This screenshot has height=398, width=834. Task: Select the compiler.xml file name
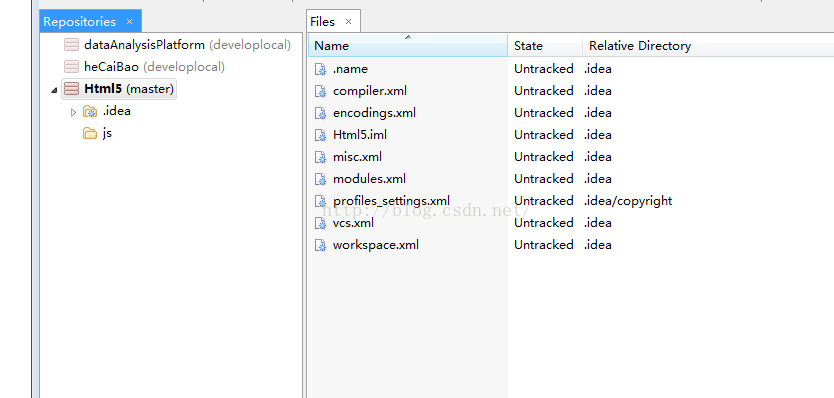[370, 91]
